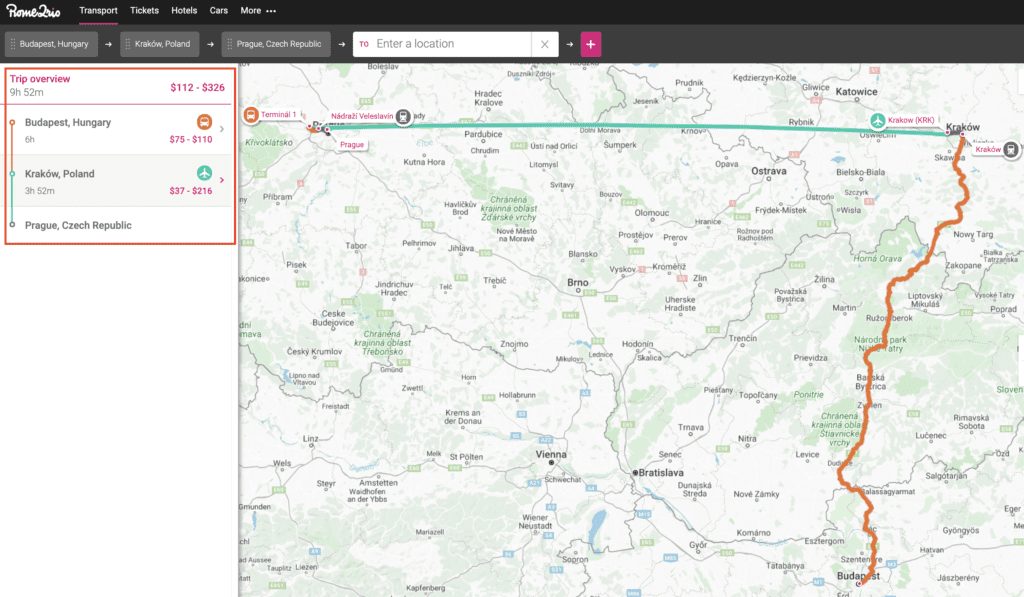Image resolution: width=1024 pixels, height=597 pixels.
Task: Click the Prague, Czech Republic route chip
Action: [x=278, y=44]
